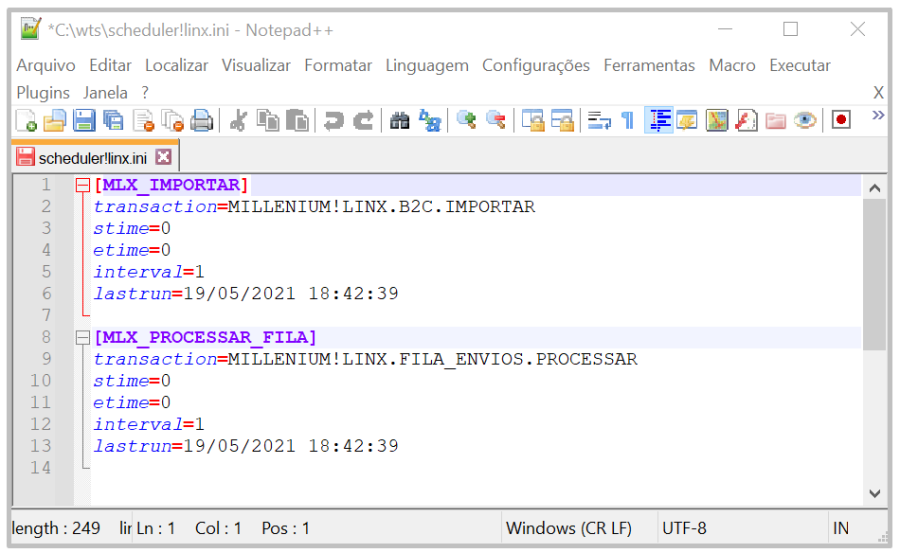900x553 pixels.
Task: Open the Visualizar menu
Action: (256, 65)
